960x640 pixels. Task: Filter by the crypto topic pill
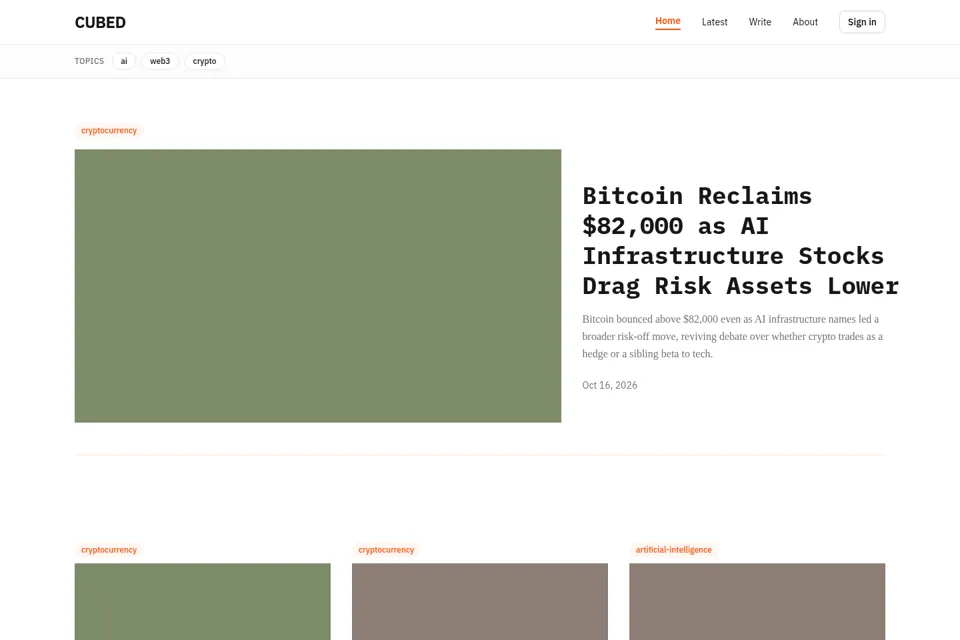pos(204,61)
